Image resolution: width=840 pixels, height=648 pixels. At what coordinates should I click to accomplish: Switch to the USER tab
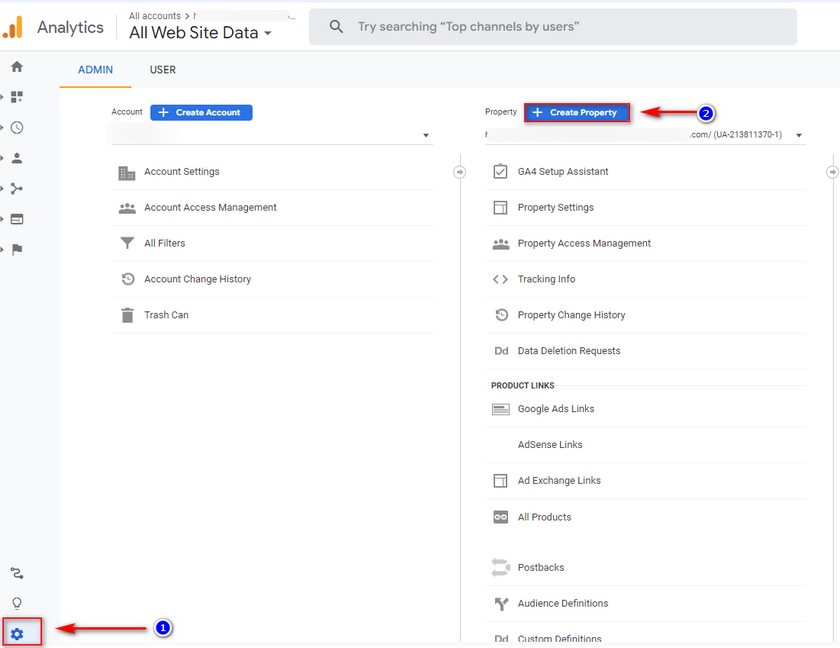(x=163, y=70)
